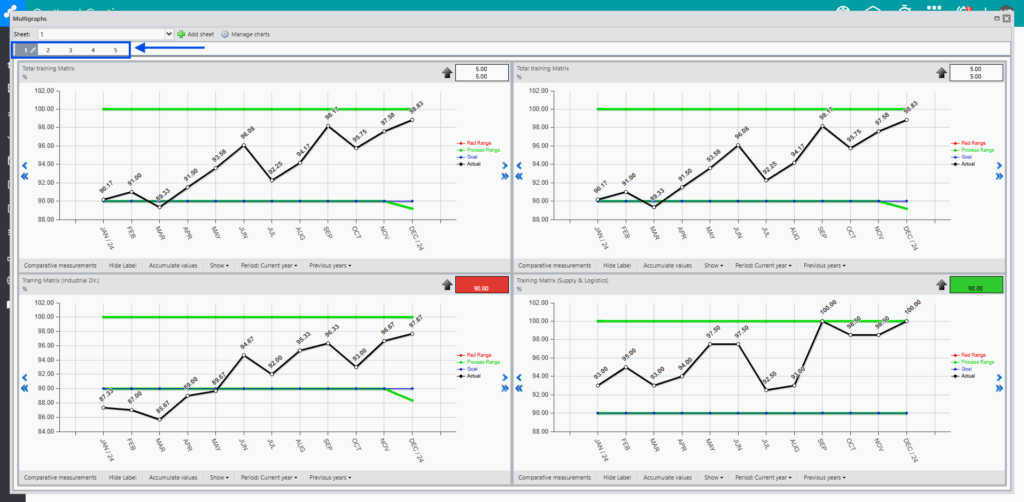The width and height of the screenshot is (1024, 502).
Task: Click up arrow icon on top-left chart
Action: point(447,72)
